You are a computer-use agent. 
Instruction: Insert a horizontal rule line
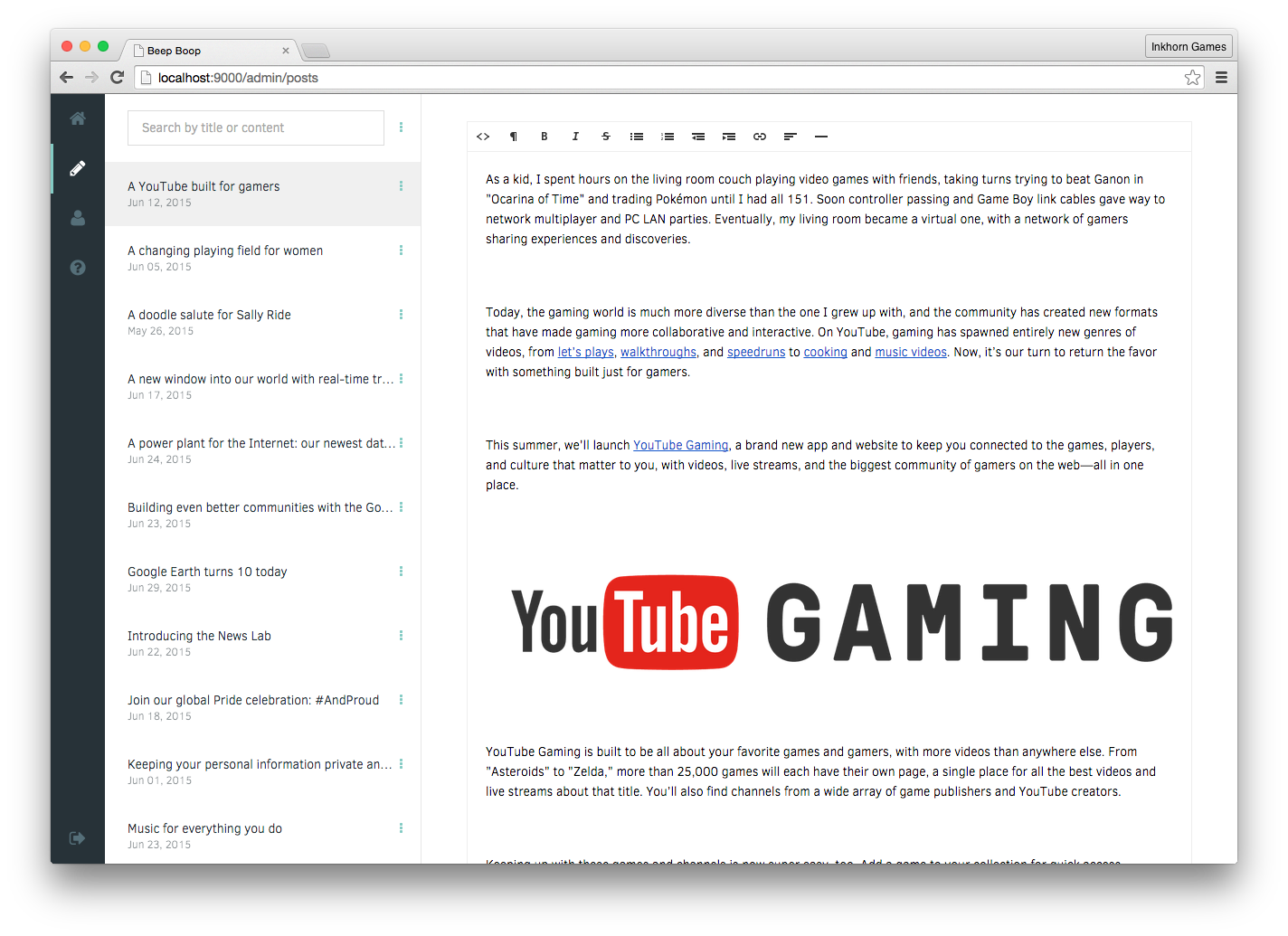click(821, 137)
